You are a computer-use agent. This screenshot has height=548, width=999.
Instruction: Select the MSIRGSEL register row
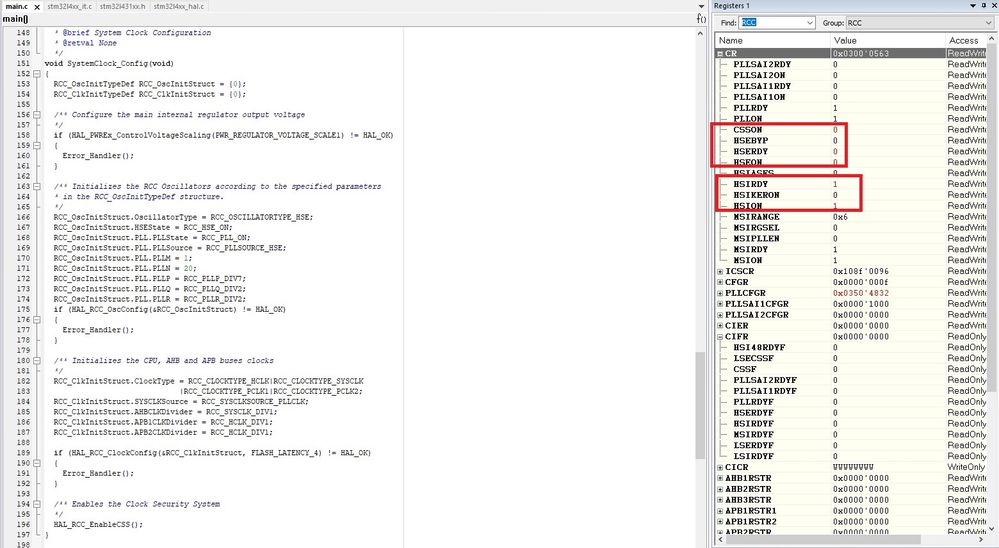[851, 227]
